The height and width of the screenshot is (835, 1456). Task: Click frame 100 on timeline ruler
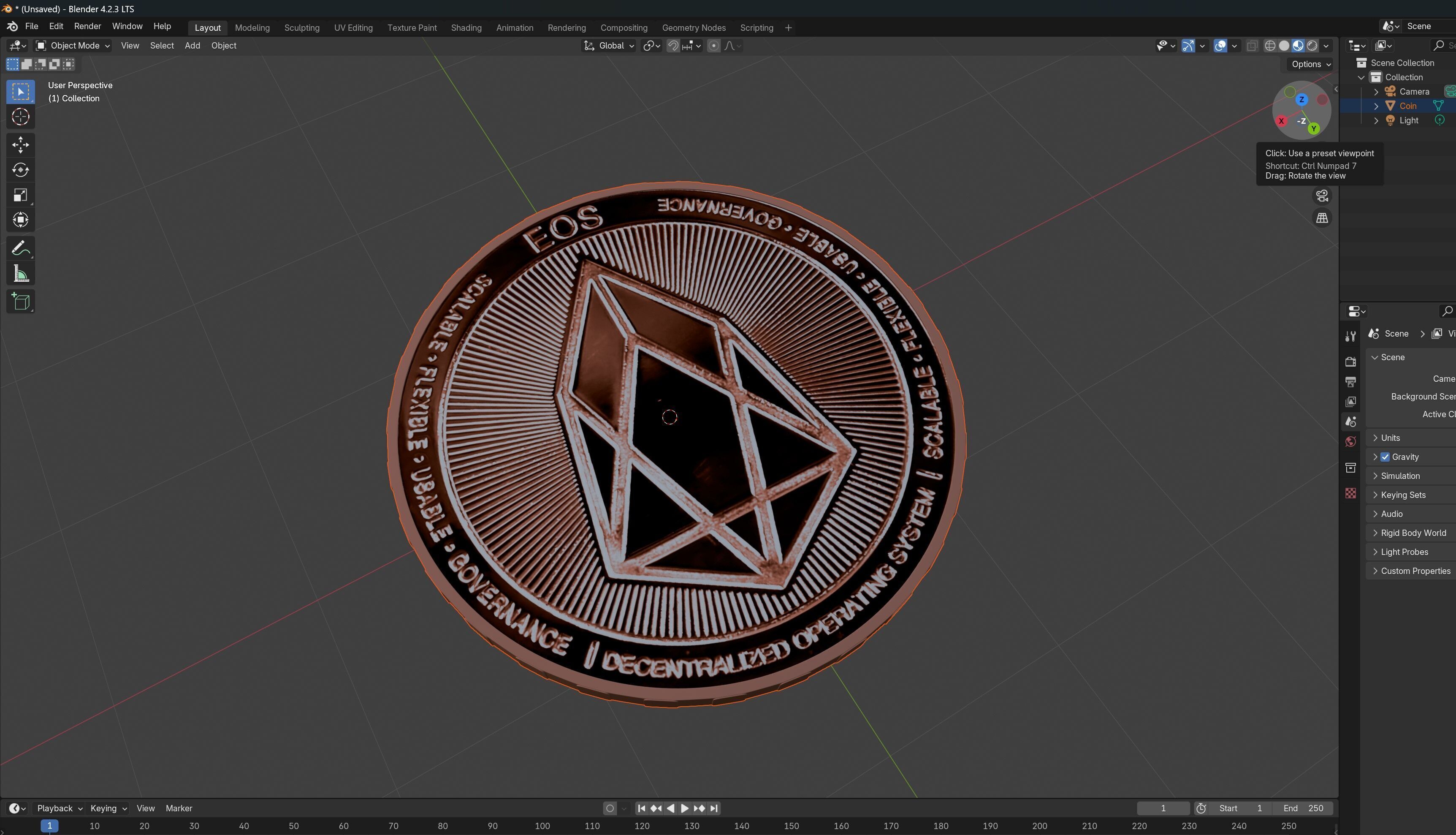(x=542, y=826)
